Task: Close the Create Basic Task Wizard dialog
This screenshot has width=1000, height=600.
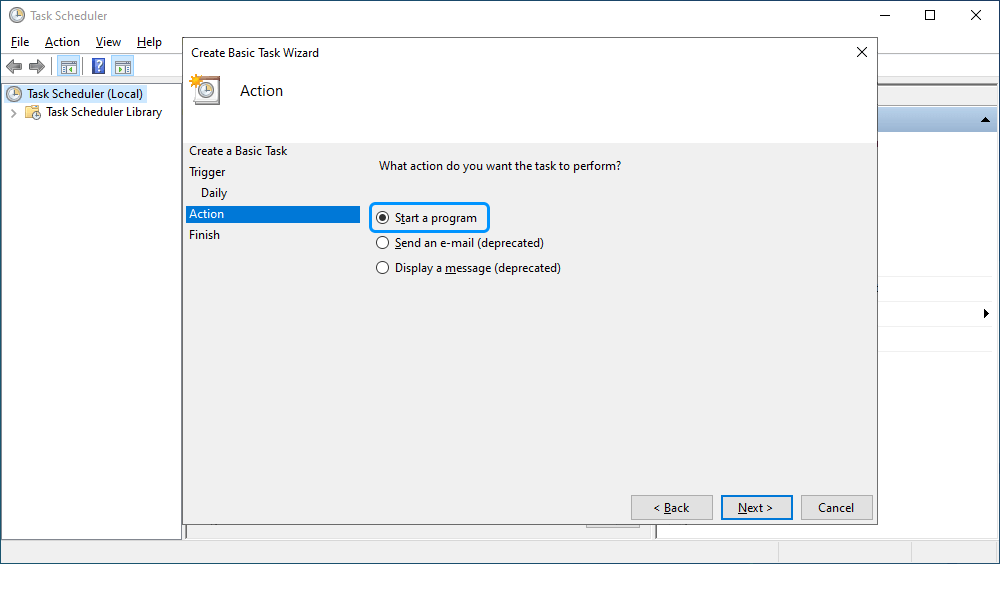Action: 862,52
